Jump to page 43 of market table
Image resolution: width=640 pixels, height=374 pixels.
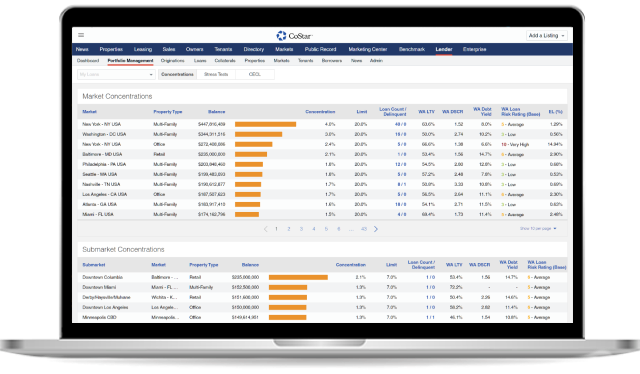pyautogui.click(x=364, y=229)
